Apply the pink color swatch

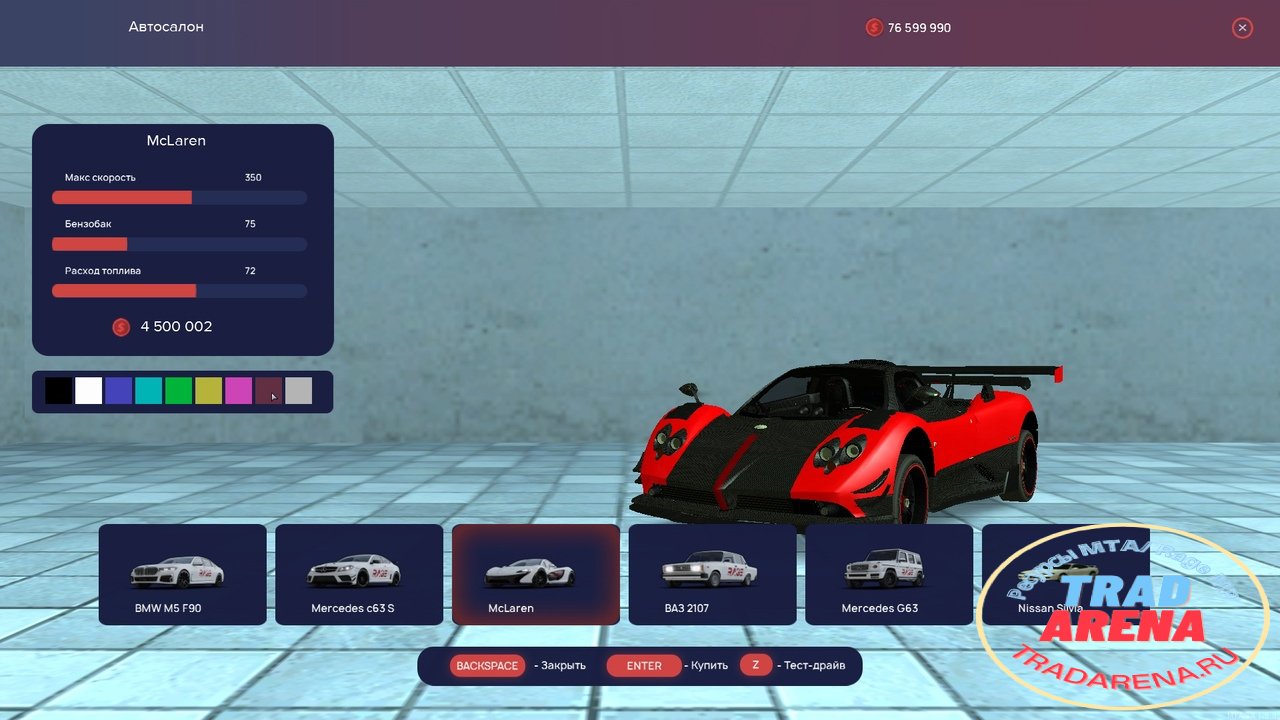[x=238, y=391]
